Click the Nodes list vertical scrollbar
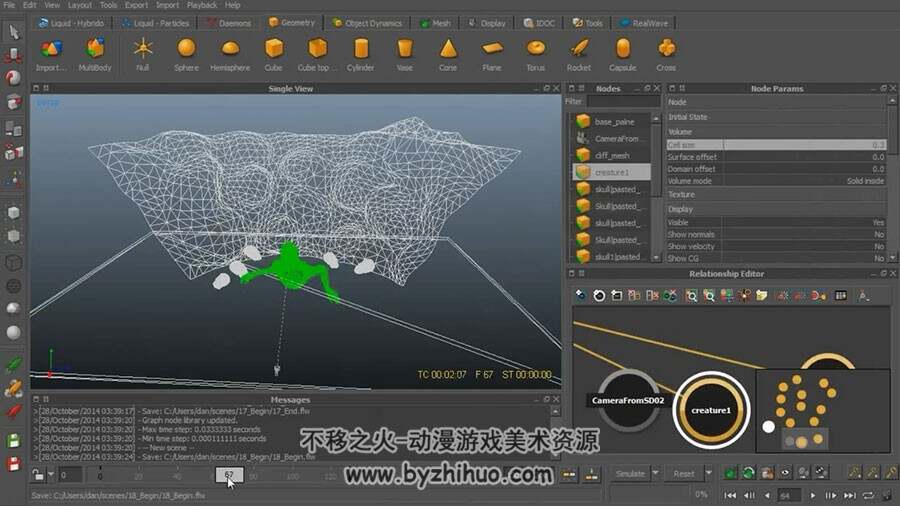This screenshot has width=900, height=506. coord(656,187)
